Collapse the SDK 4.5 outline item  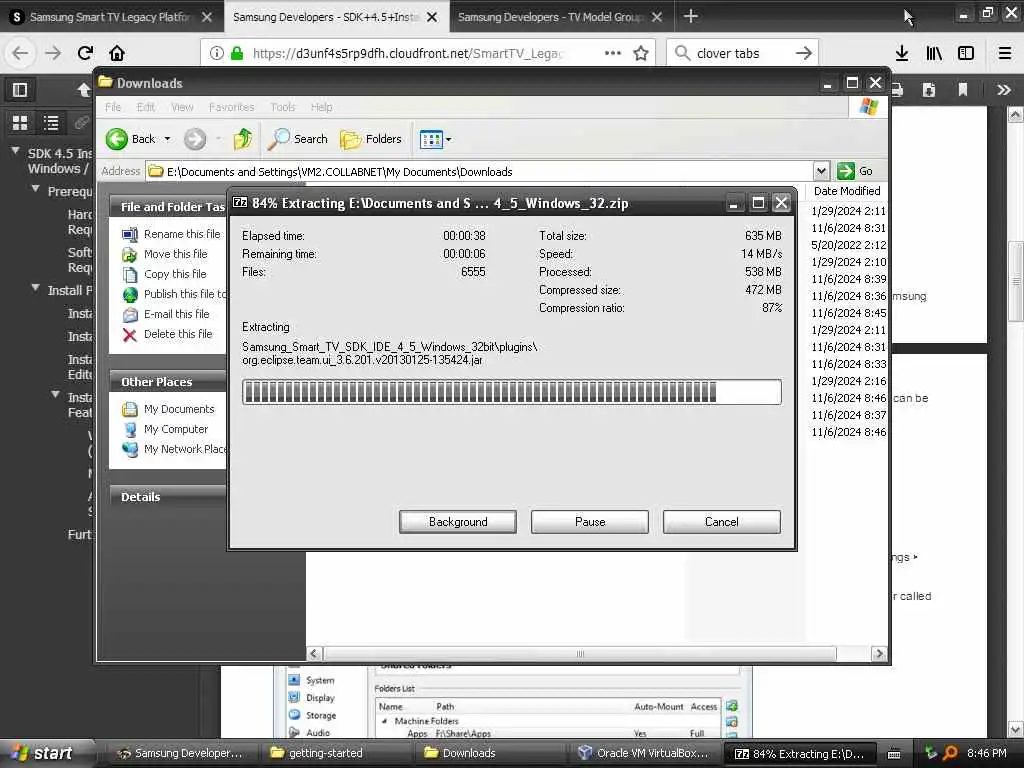click(x=15, y=152)
